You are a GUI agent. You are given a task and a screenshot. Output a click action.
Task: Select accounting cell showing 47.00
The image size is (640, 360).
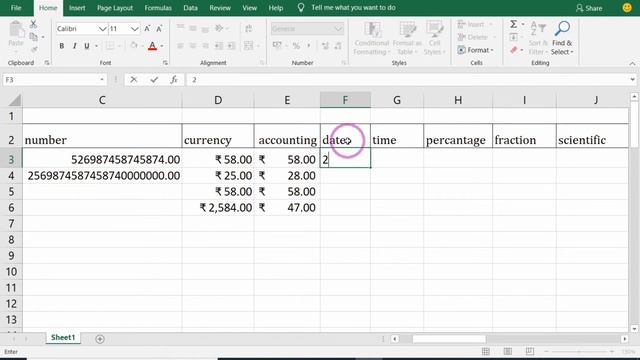(x=287, y=208)
